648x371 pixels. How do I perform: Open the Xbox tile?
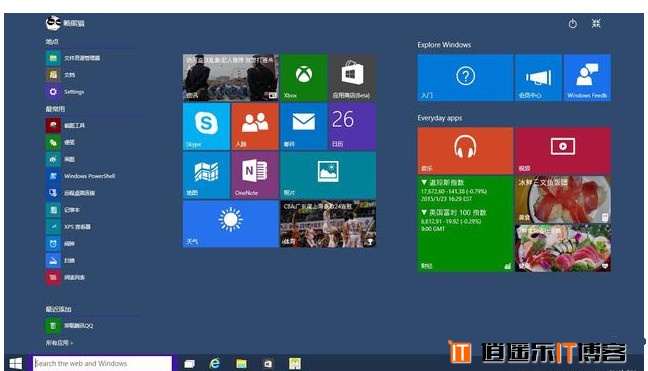[304, 78]
